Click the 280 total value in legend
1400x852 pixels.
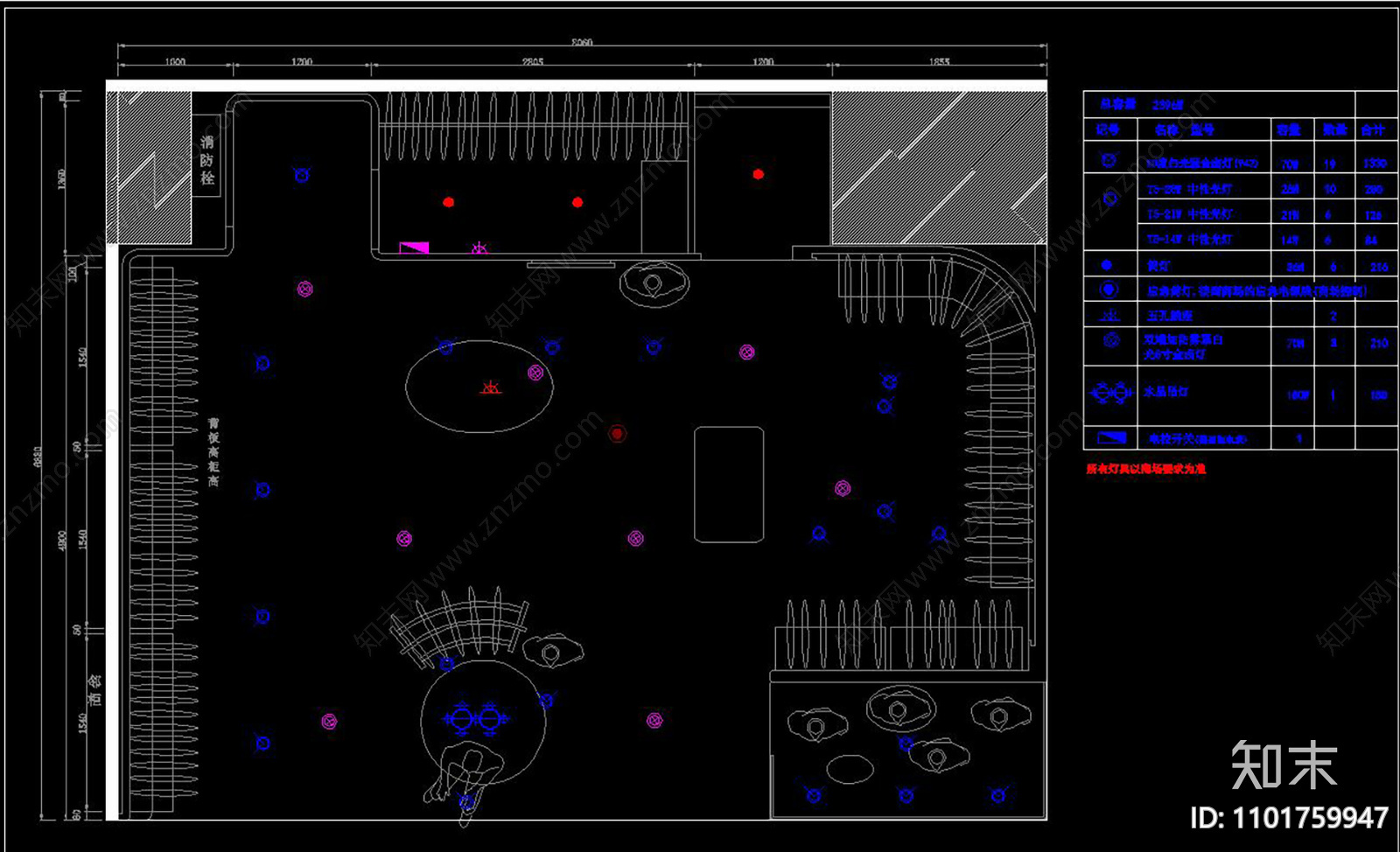point(1374,189)
